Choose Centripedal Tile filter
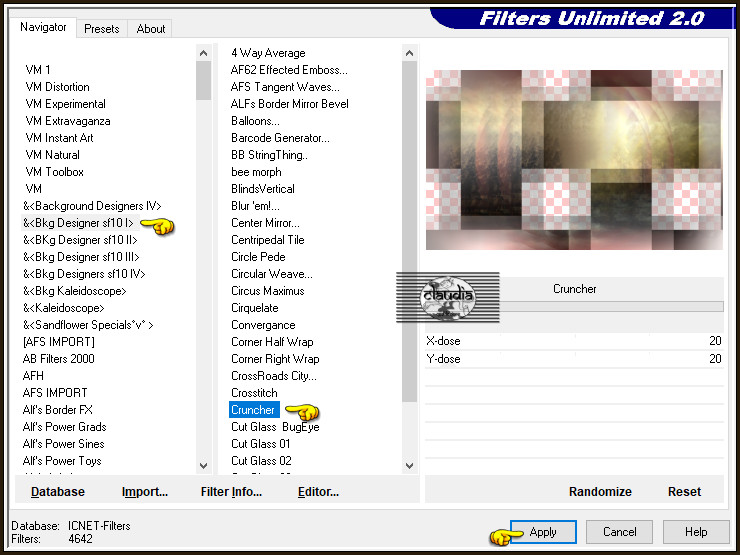The image size is (740, 555). pyautogui.click(x=267, y=240)
